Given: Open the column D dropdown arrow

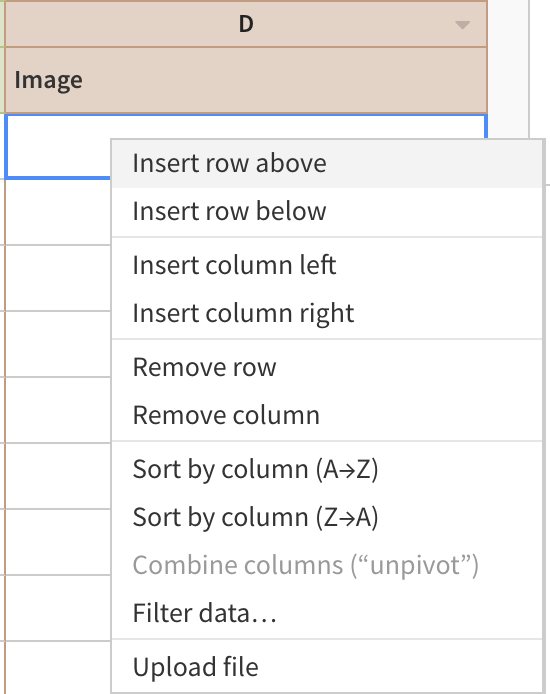Looking at the screenshot, I should [462, 25].
